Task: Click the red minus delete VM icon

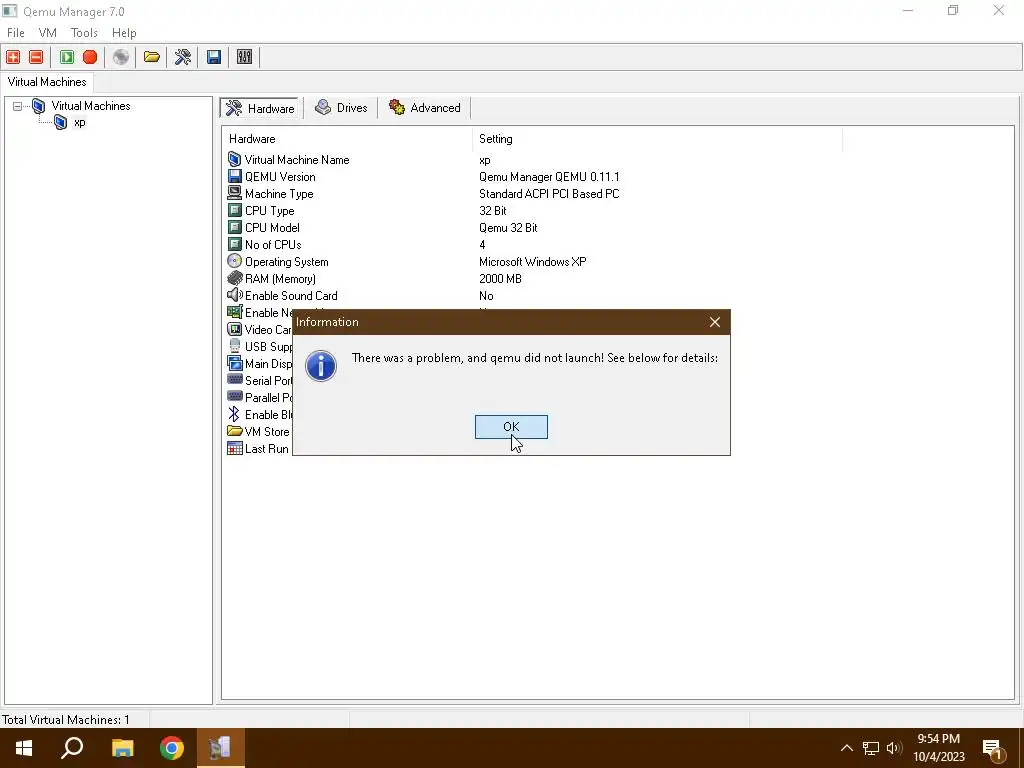Action: 37,57
